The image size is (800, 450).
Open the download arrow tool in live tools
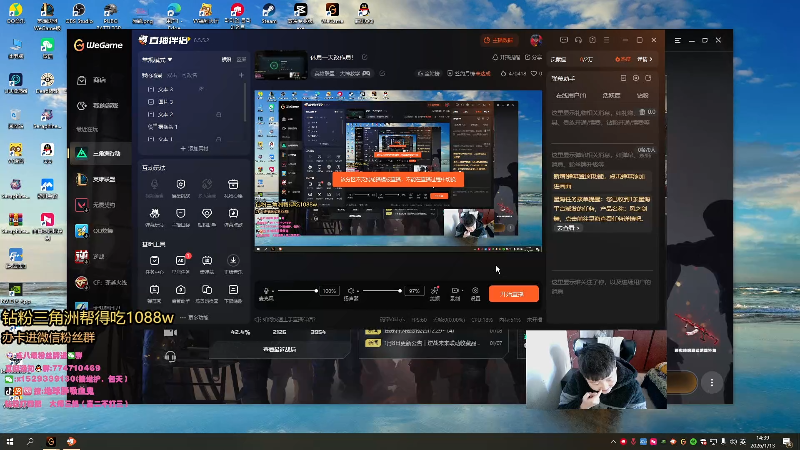tap(233, 261)
